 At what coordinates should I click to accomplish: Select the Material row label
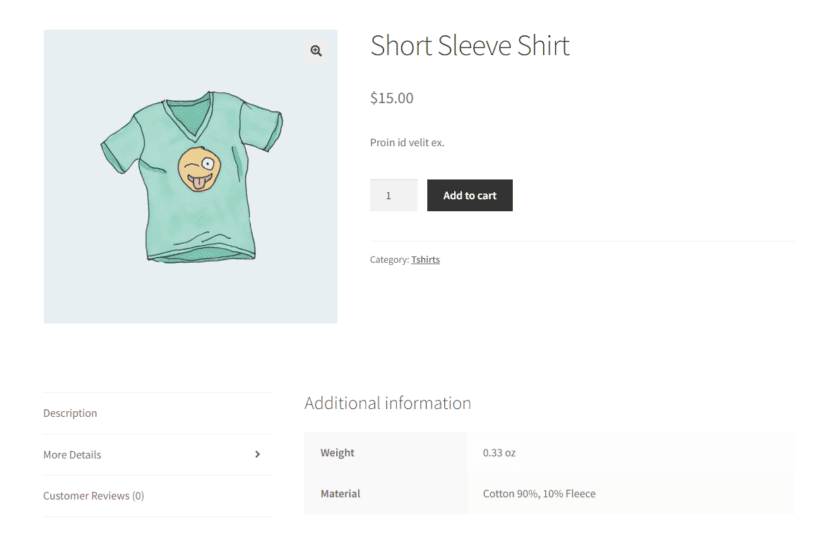click(340, 493)
